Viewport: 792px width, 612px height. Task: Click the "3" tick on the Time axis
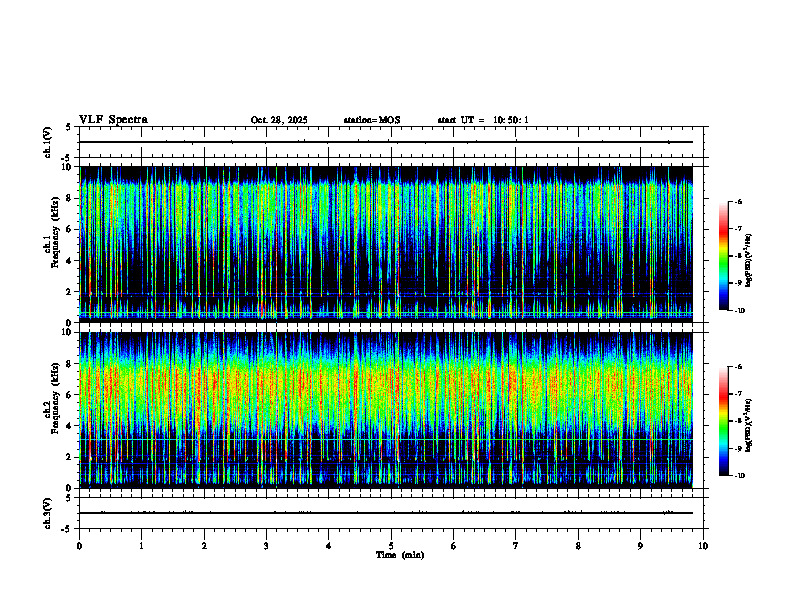tap(266, 546)
